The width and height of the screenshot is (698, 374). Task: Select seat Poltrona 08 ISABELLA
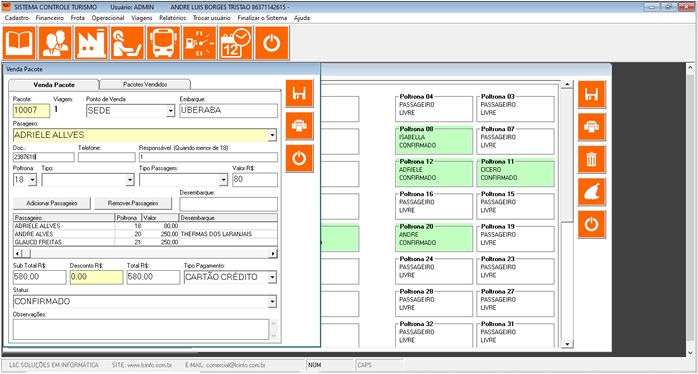click(x=434, y=141)
